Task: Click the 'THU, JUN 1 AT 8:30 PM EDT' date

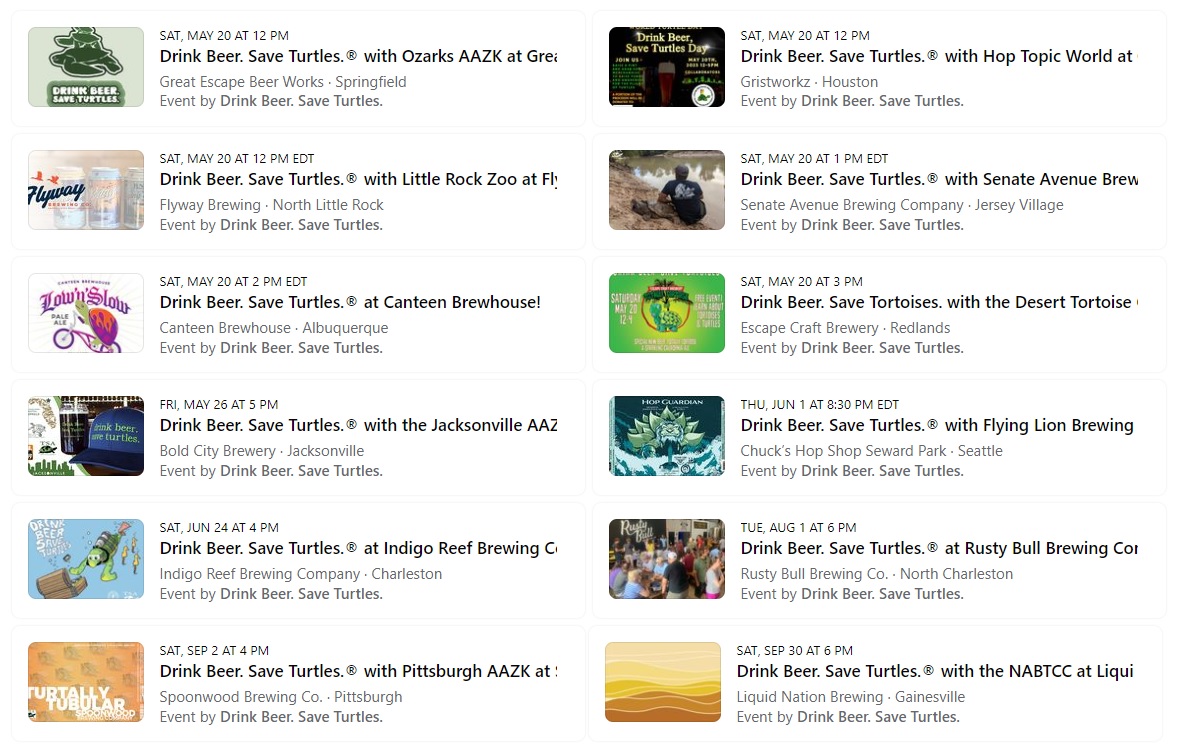Action: pyautogui.click(x=820, y=405)
